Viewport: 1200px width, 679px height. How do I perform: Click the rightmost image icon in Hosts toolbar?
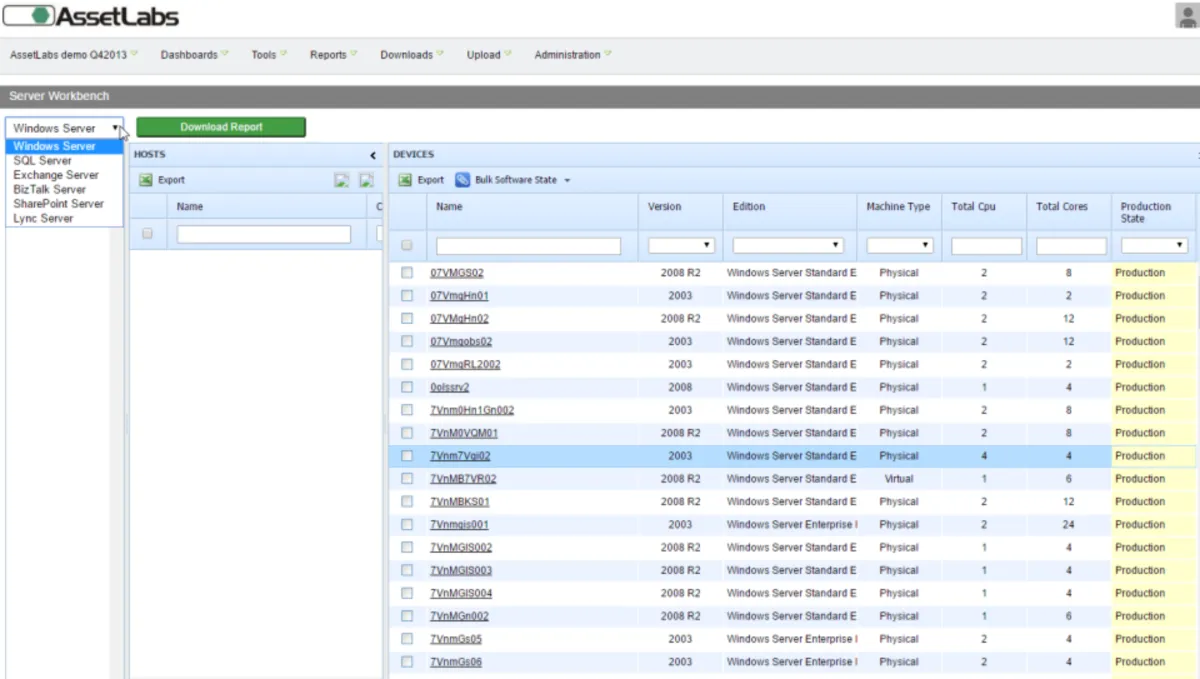366,180
